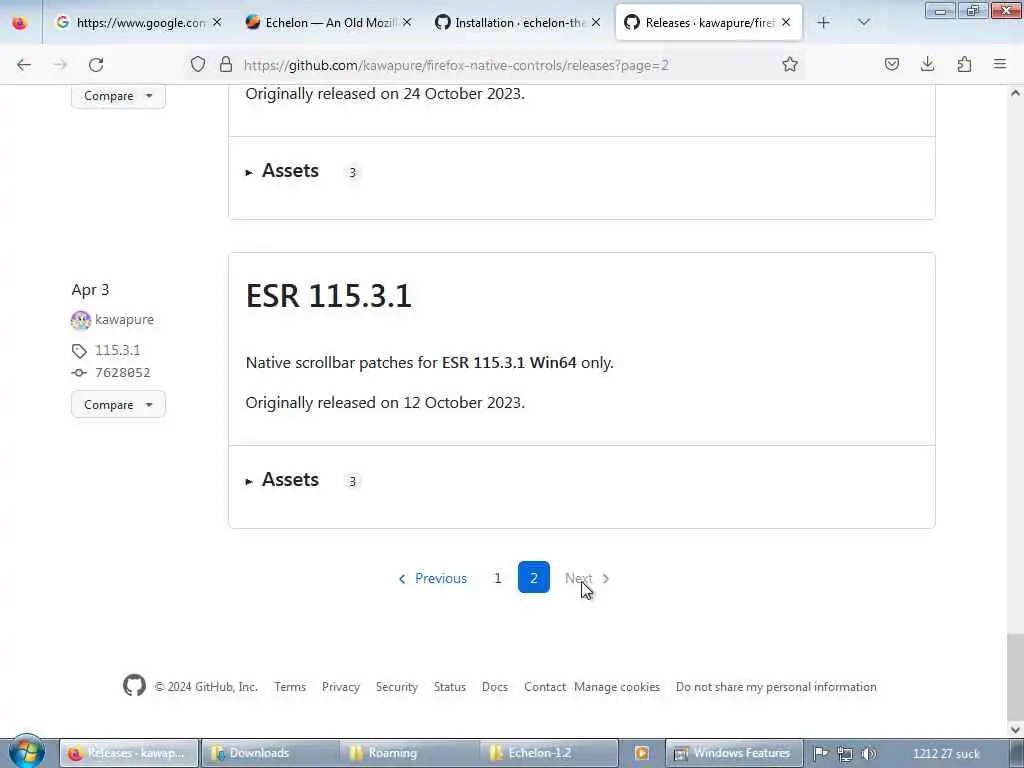Screen dimensions: 1024x768
Task: Open the 115.3.1 tag link
Action: click(118, 350)
